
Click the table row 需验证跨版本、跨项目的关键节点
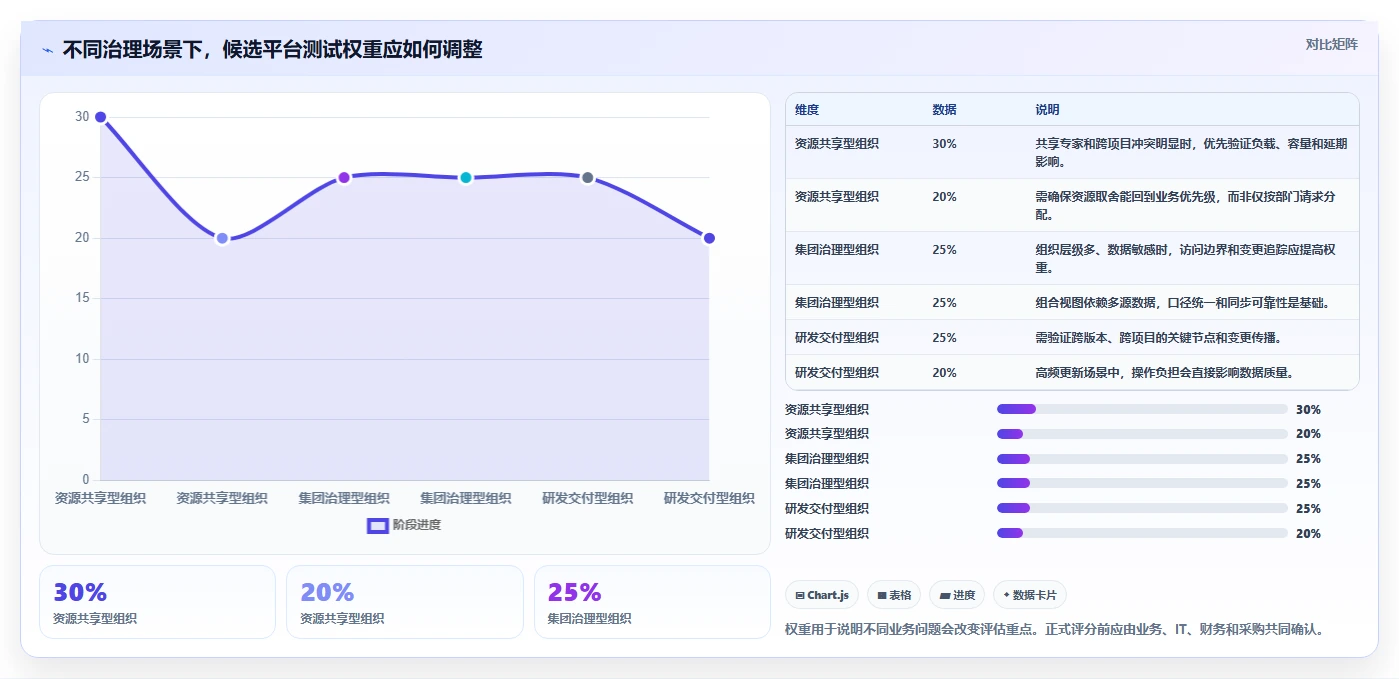point(1072,337)
